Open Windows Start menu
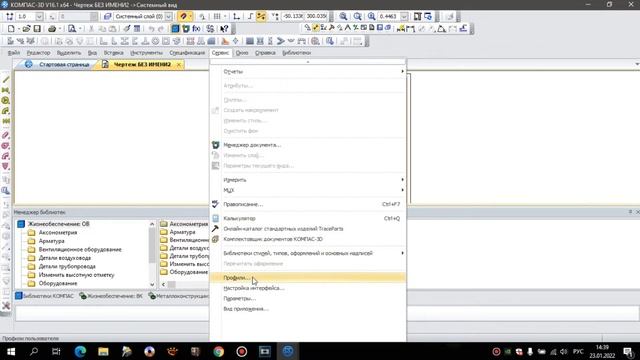The image size is (640, 360). pos(11,351)
